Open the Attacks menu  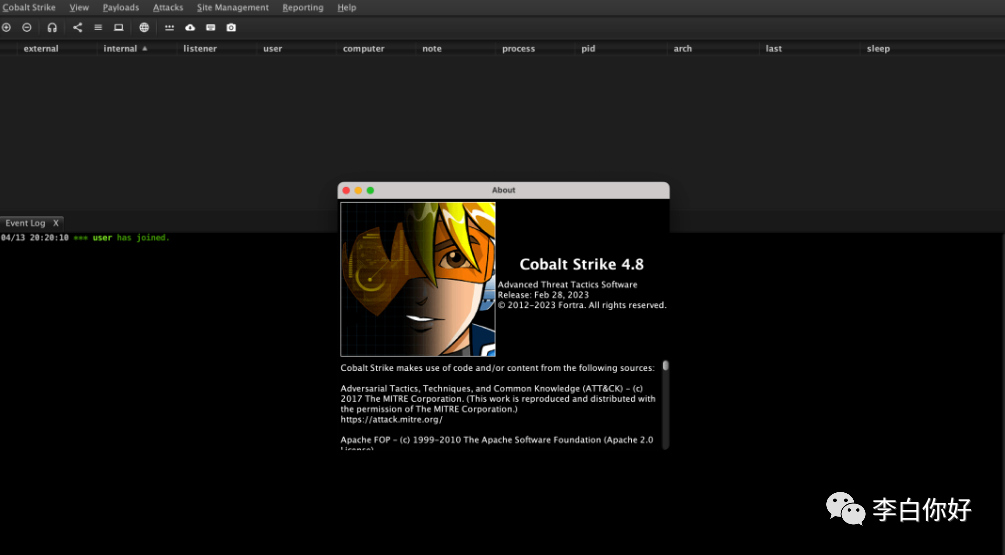[x=168, y=8]
